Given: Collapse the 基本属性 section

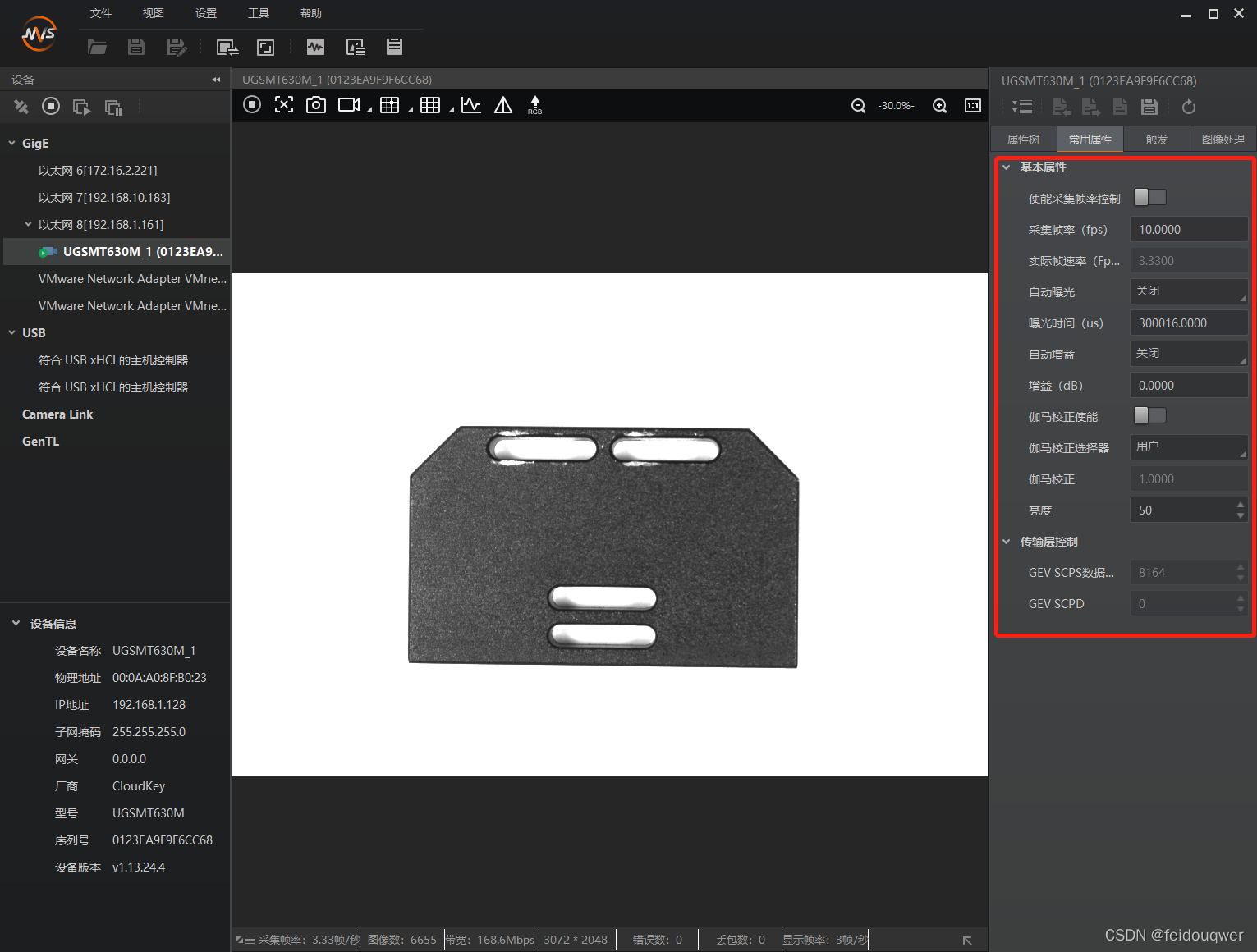Looking at the screenshot, I should [1007, 167].
